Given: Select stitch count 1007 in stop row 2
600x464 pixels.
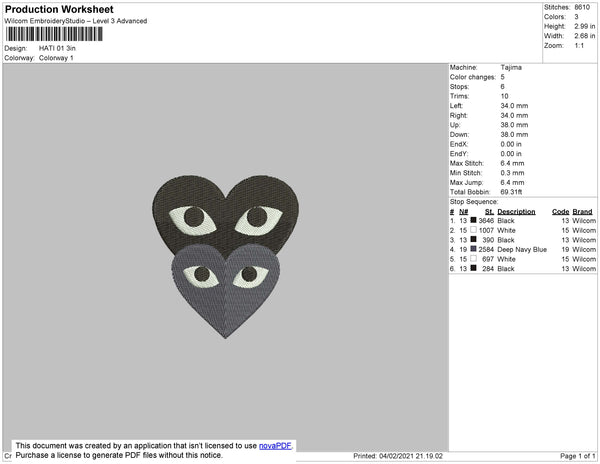Looking at the screenshot, I should [486, 230].
